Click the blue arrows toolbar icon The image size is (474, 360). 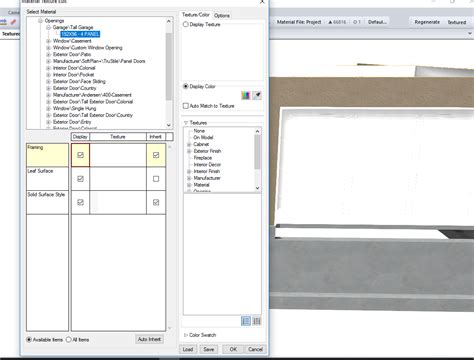coord(3,22)
